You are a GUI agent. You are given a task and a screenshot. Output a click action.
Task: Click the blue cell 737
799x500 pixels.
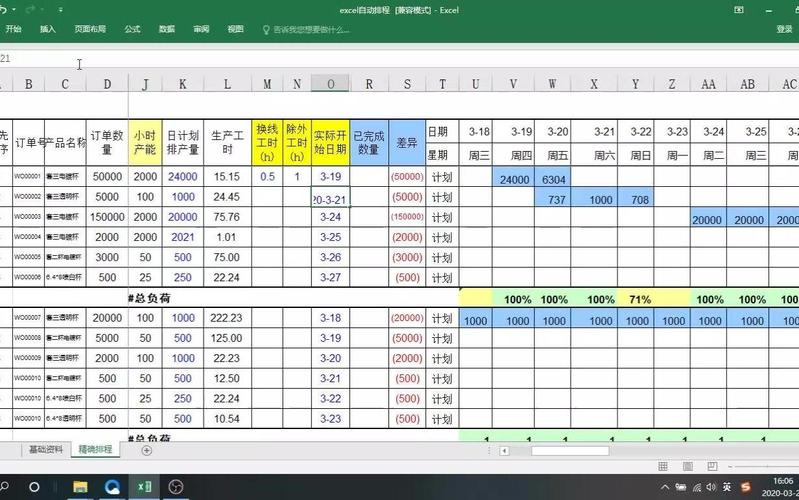[x=553, y=197]
